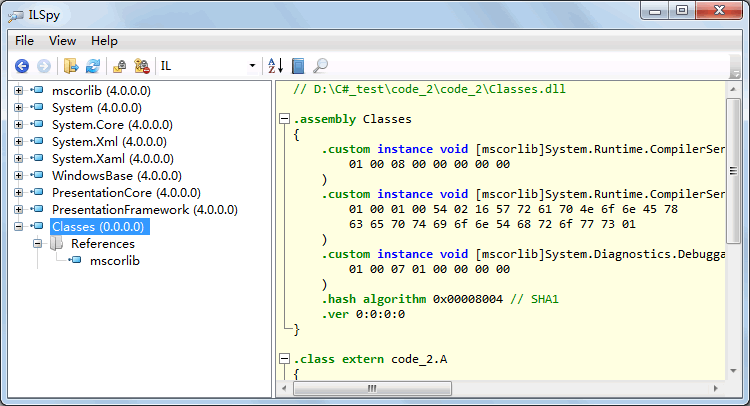Open search with magnifying glass icon
Image resolution: width=750 pixels, height=406 pixels.
coord(320,66)
